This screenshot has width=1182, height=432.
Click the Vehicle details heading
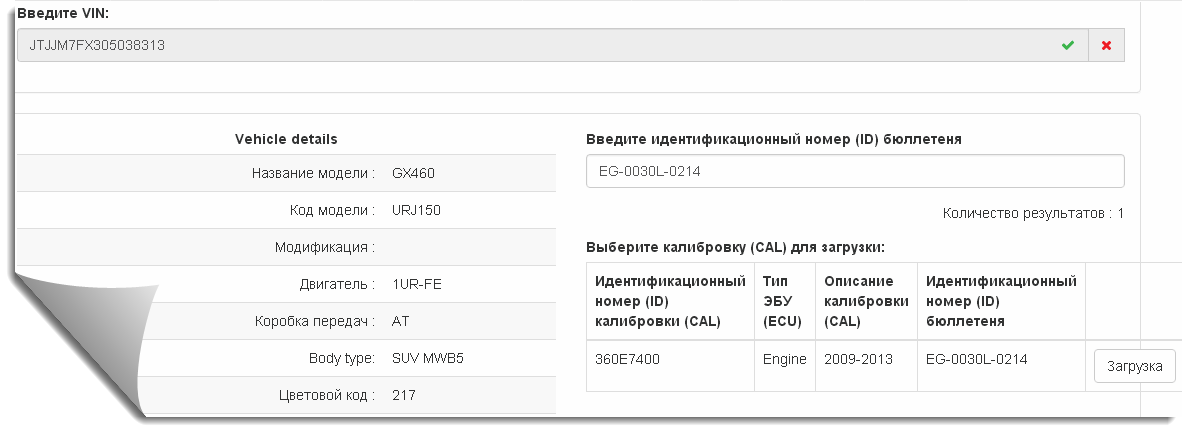[285, 139]
